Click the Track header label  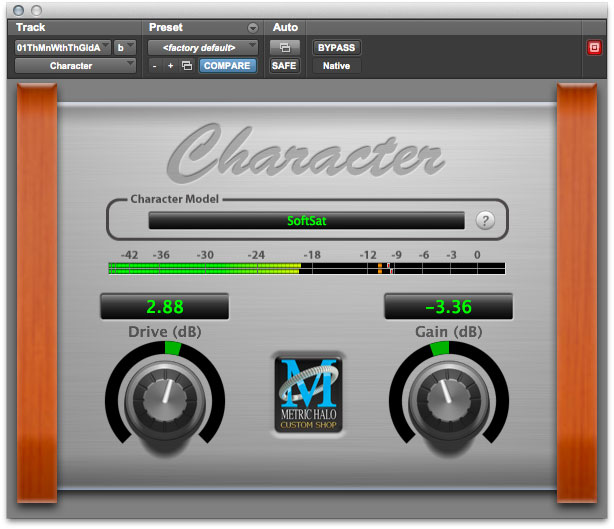point(31,27)
